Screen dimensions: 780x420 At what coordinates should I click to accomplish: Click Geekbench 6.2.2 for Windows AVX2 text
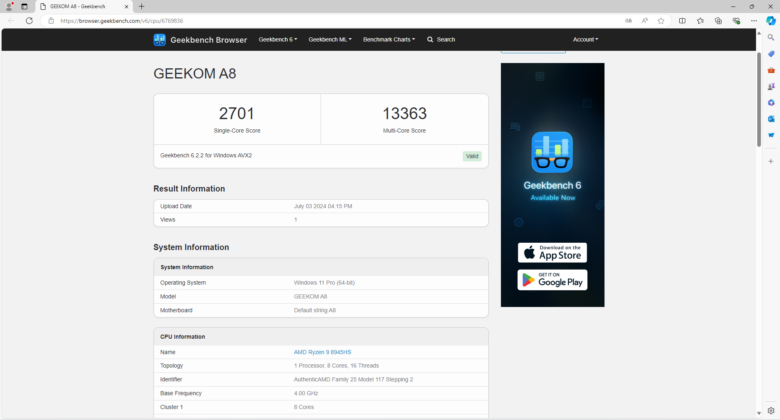click(x=206, y=155)
